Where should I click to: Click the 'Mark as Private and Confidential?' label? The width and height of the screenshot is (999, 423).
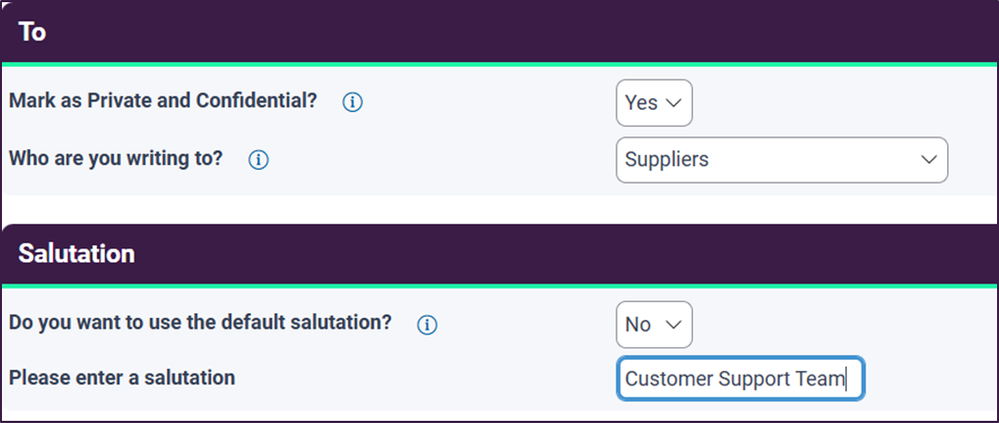pyautogui.click(x=163, y=101)
